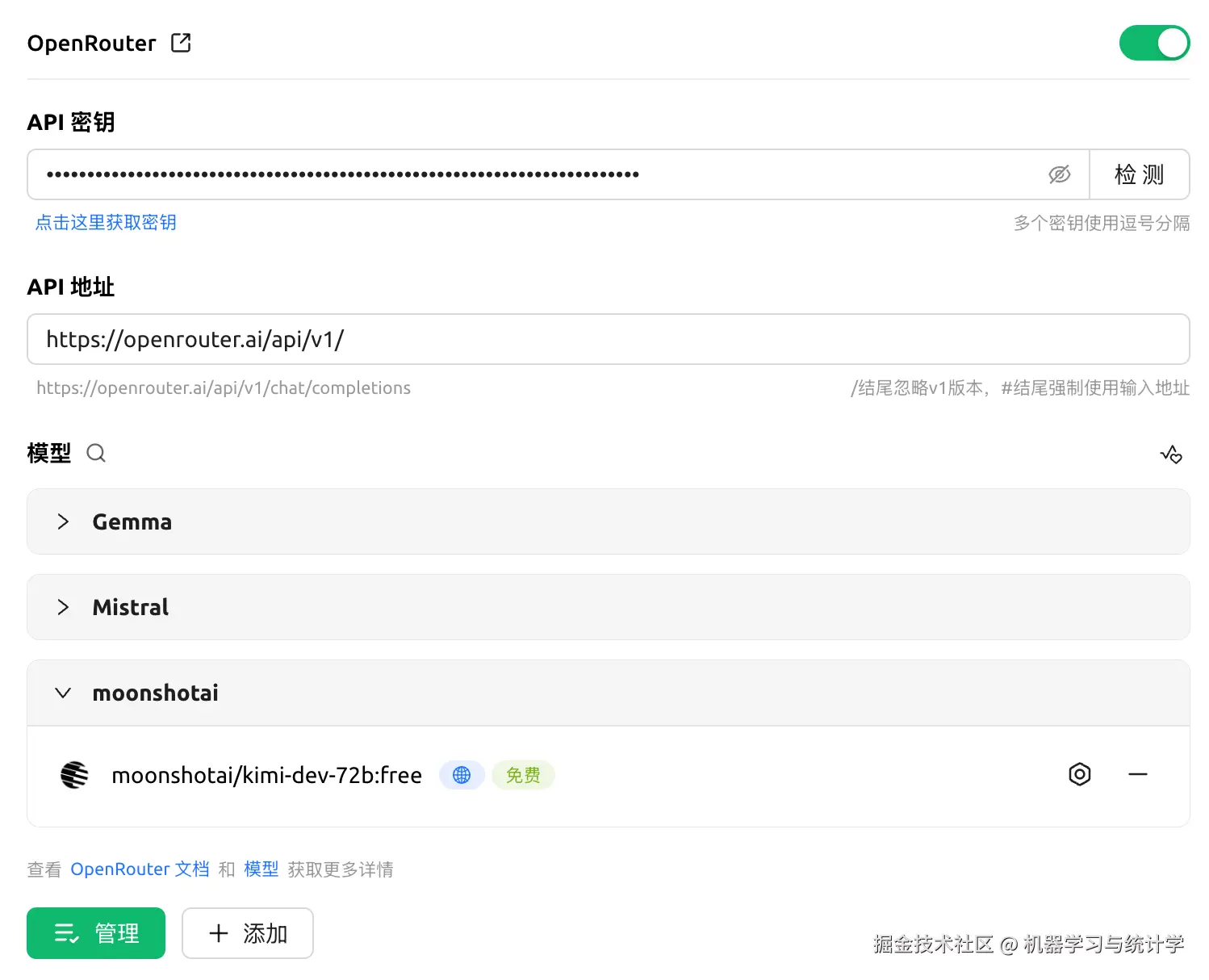1209x980 pixels.
Task: Click the globe icon on kimi-dev-72b
Action: tap(461, 775)
